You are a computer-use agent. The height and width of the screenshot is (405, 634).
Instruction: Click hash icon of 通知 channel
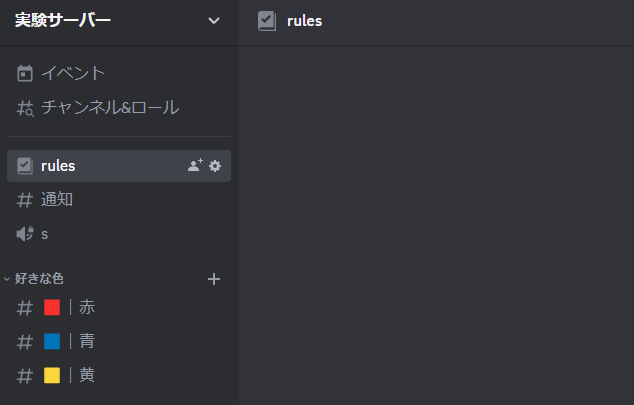[x=25, y=200]
